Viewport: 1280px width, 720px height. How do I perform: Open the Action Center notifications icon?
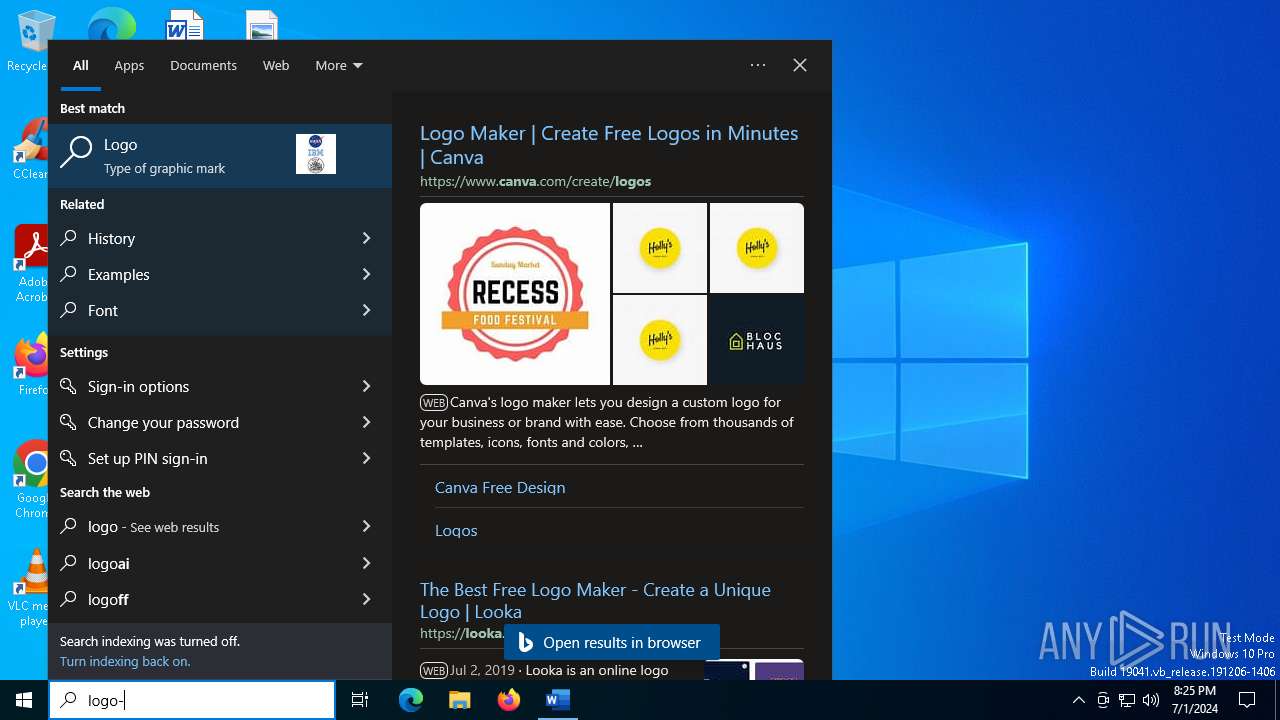point(1247,700)
